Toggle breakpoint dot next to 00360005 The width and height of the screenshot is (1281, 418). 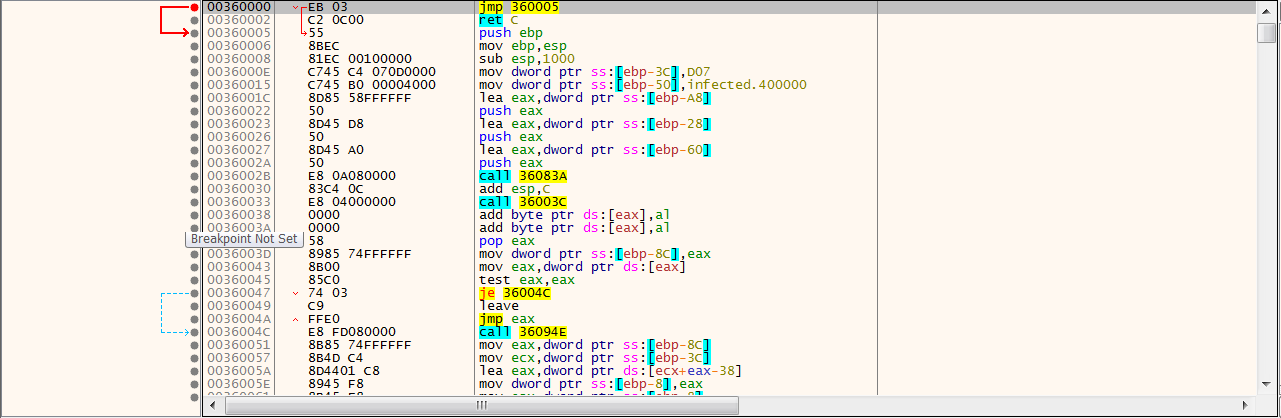click(x=194, y=33)
